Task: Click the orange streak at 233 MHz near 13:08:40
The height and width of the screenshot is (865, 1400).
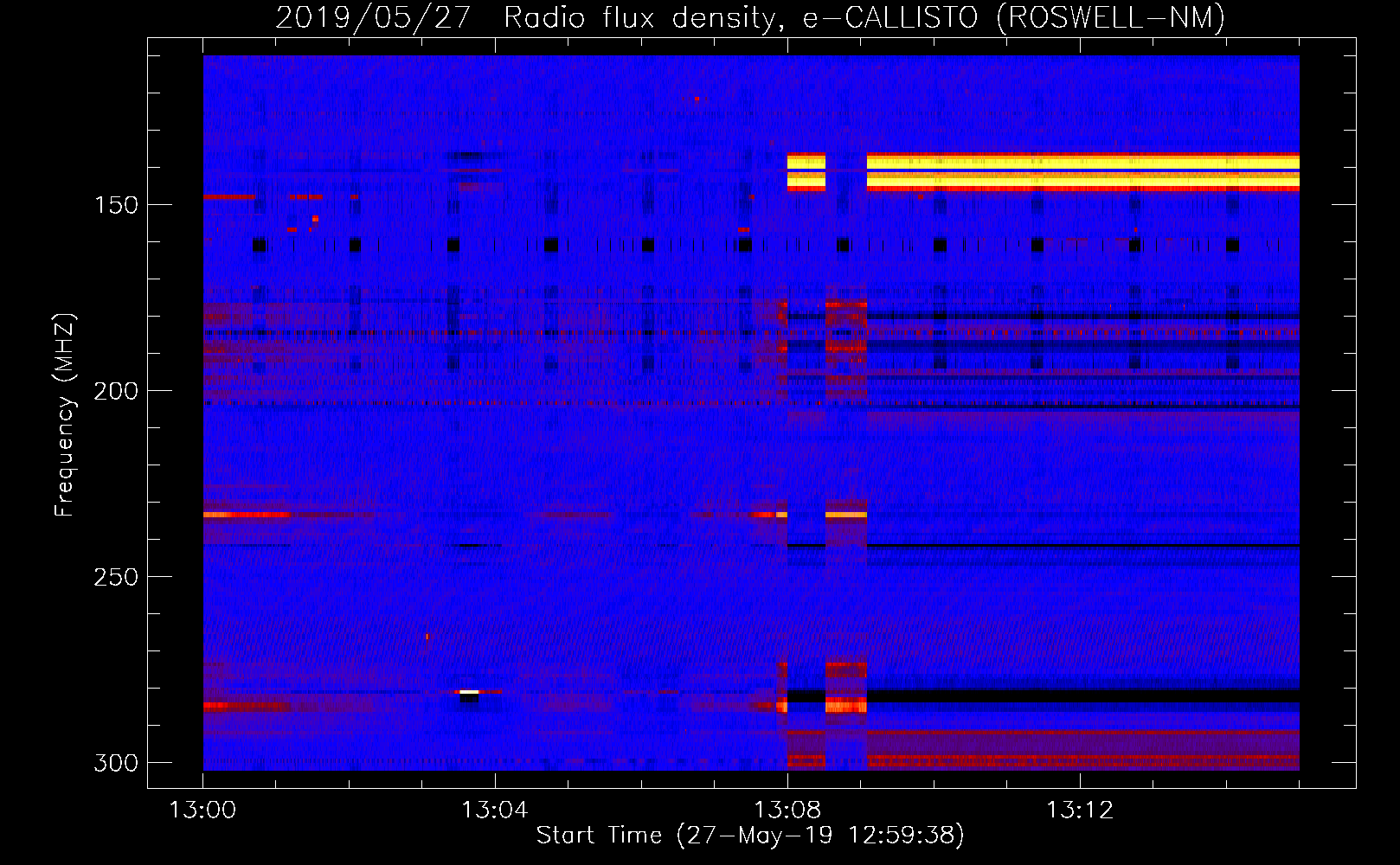Action: coord(845,515)
